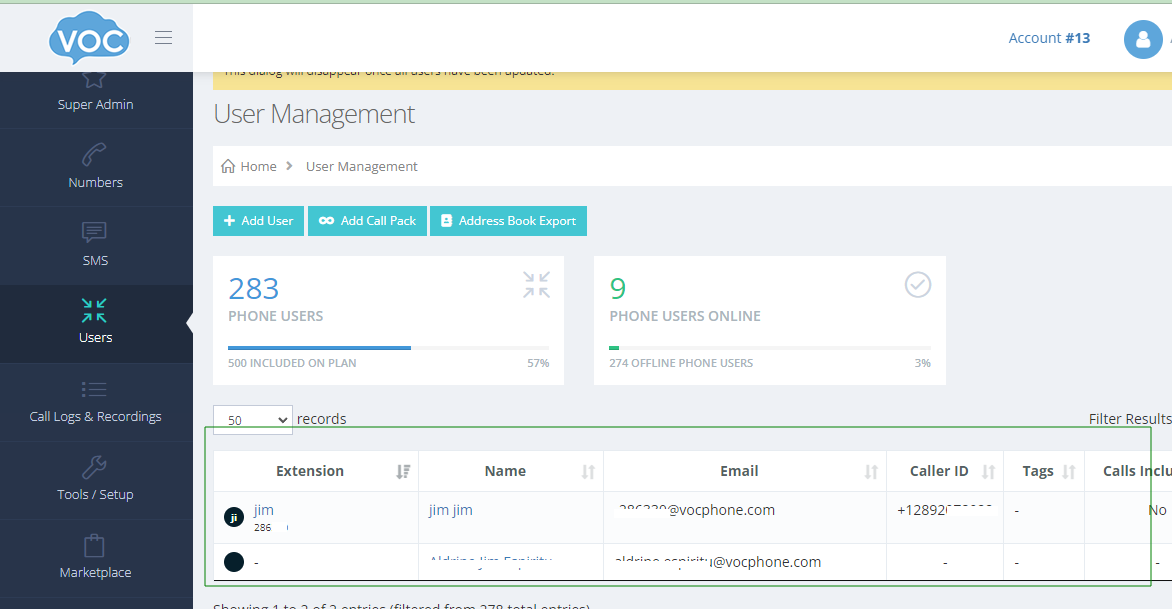Open SMS from the sidebar
The image size is (1172, 609).
[x=95, y=245]
